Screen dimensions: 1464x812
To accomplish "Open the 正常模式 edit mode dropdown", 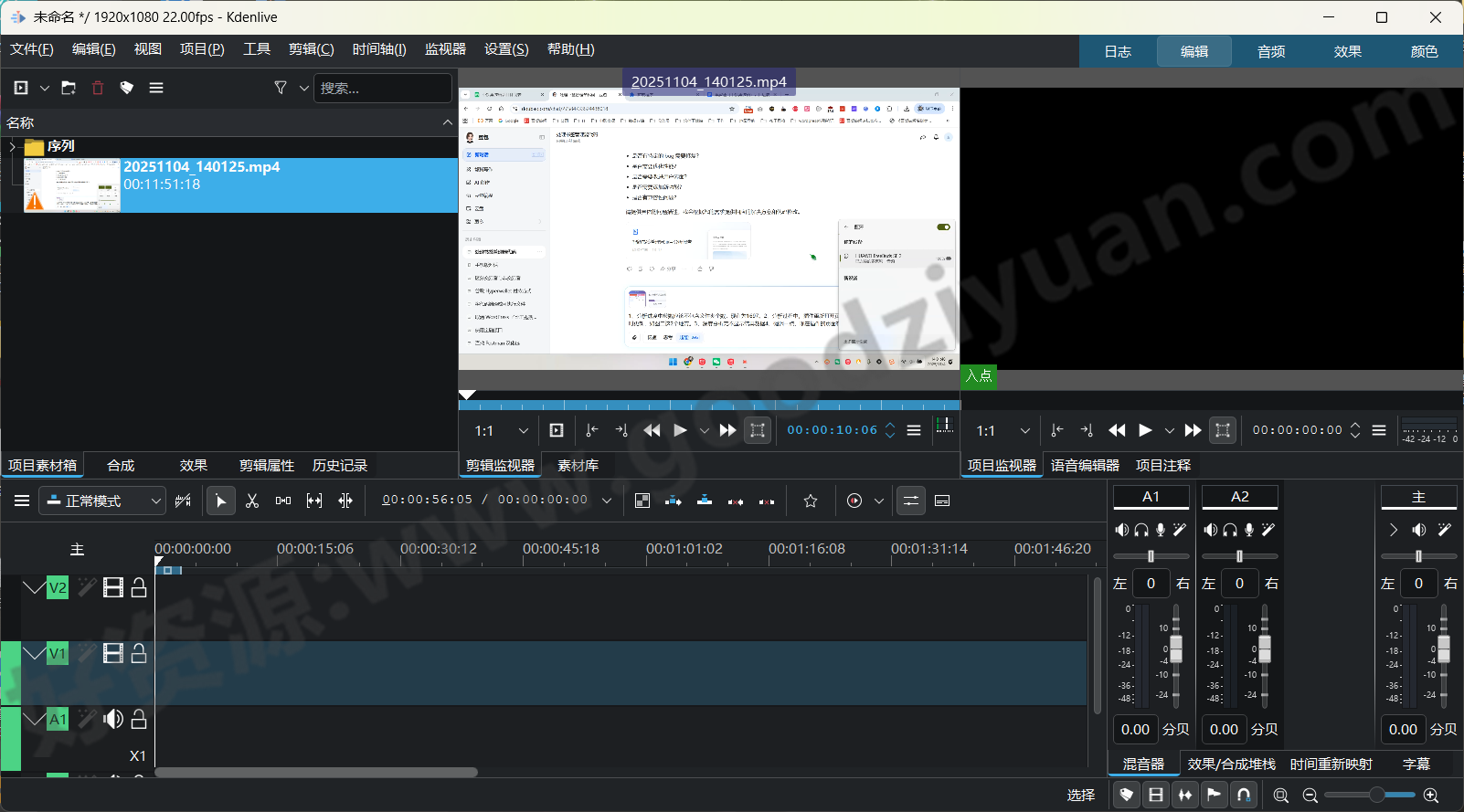I will tap(105, 501).
